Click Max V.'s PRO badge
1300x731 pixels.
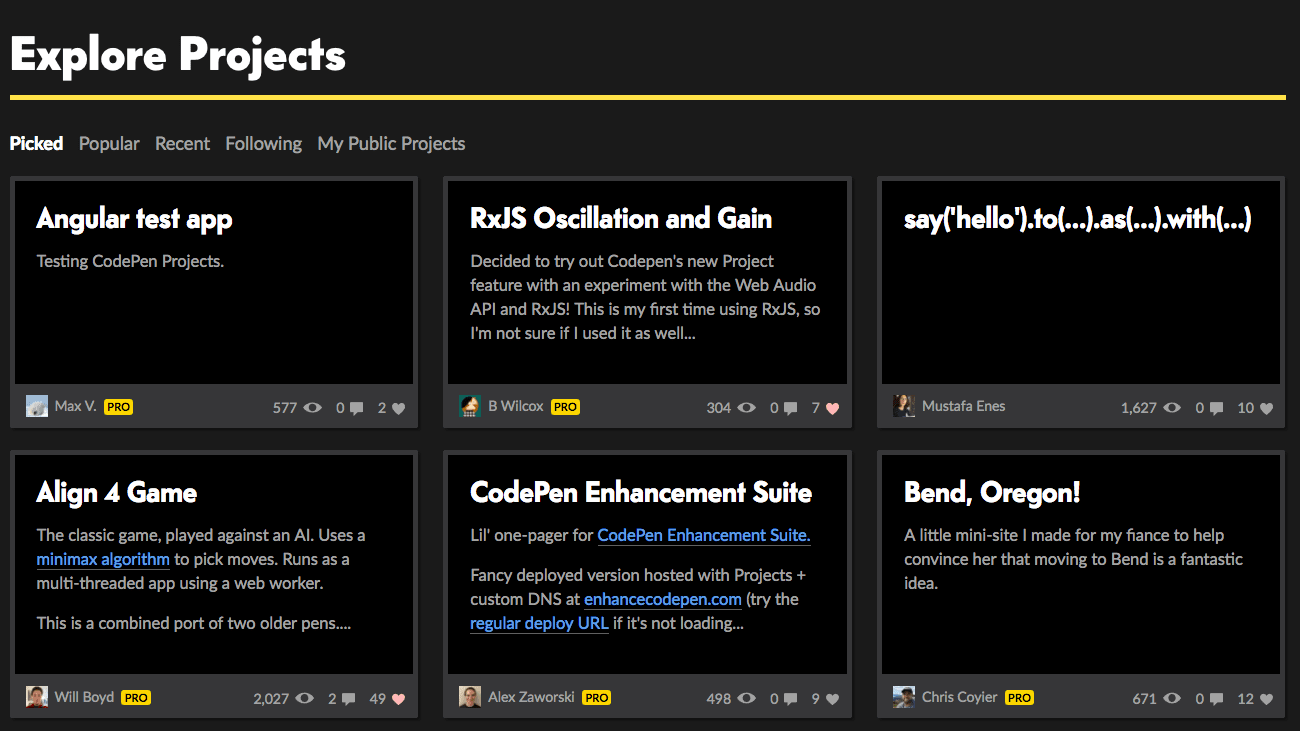(x=118, y=407)
